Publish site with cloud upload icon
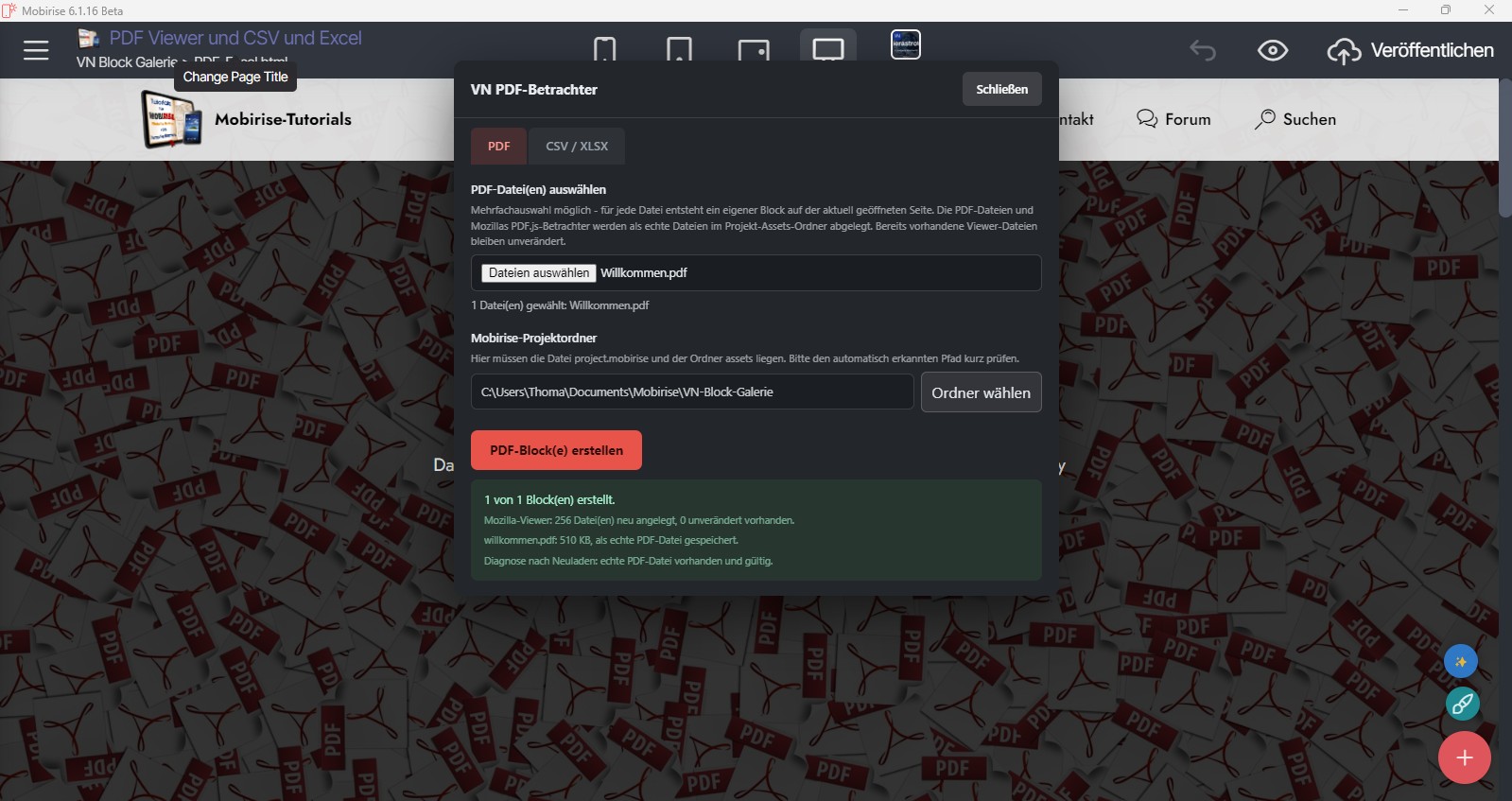The width and height of the screenshot is (1512, 801). click(1344, 51)
